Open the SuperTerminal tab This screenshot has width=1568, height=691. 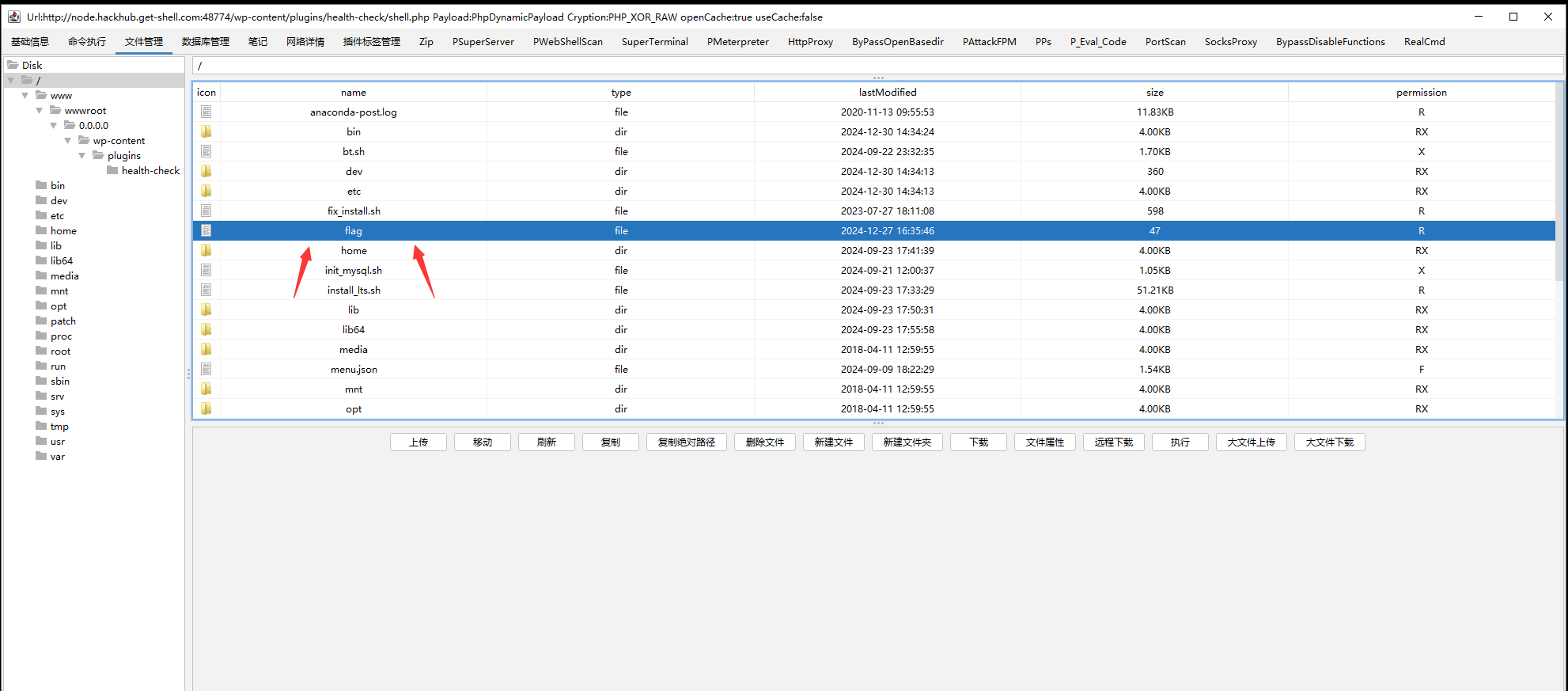pos(654,42)
